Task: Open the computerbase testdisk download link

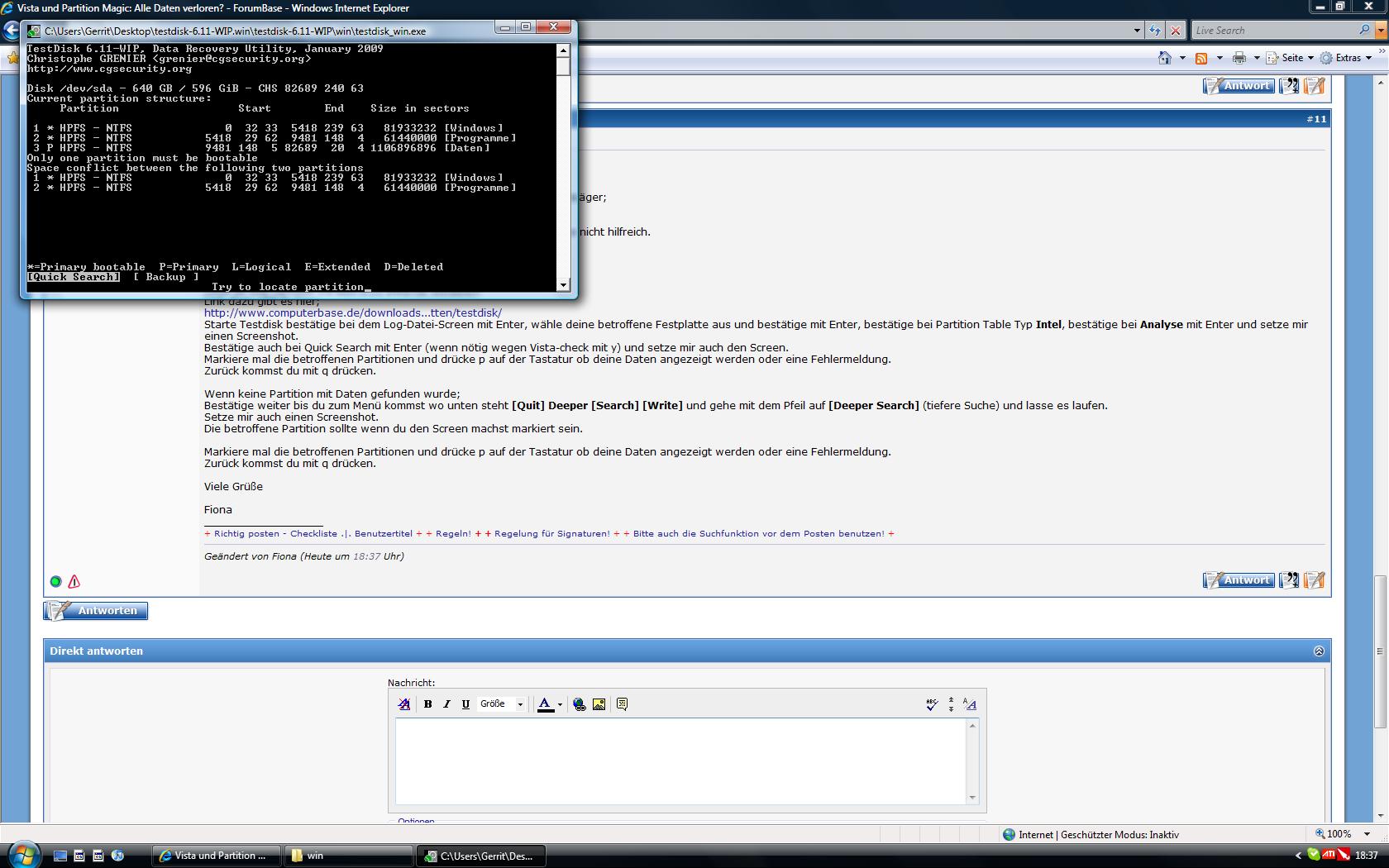Action: click(353, 312)
